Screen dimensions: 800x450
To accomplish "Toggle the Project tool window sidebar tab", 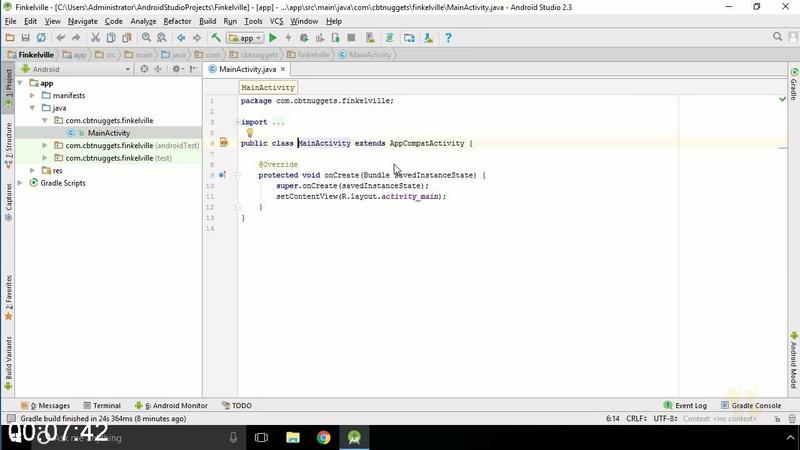I will click(x=8, y=89).
